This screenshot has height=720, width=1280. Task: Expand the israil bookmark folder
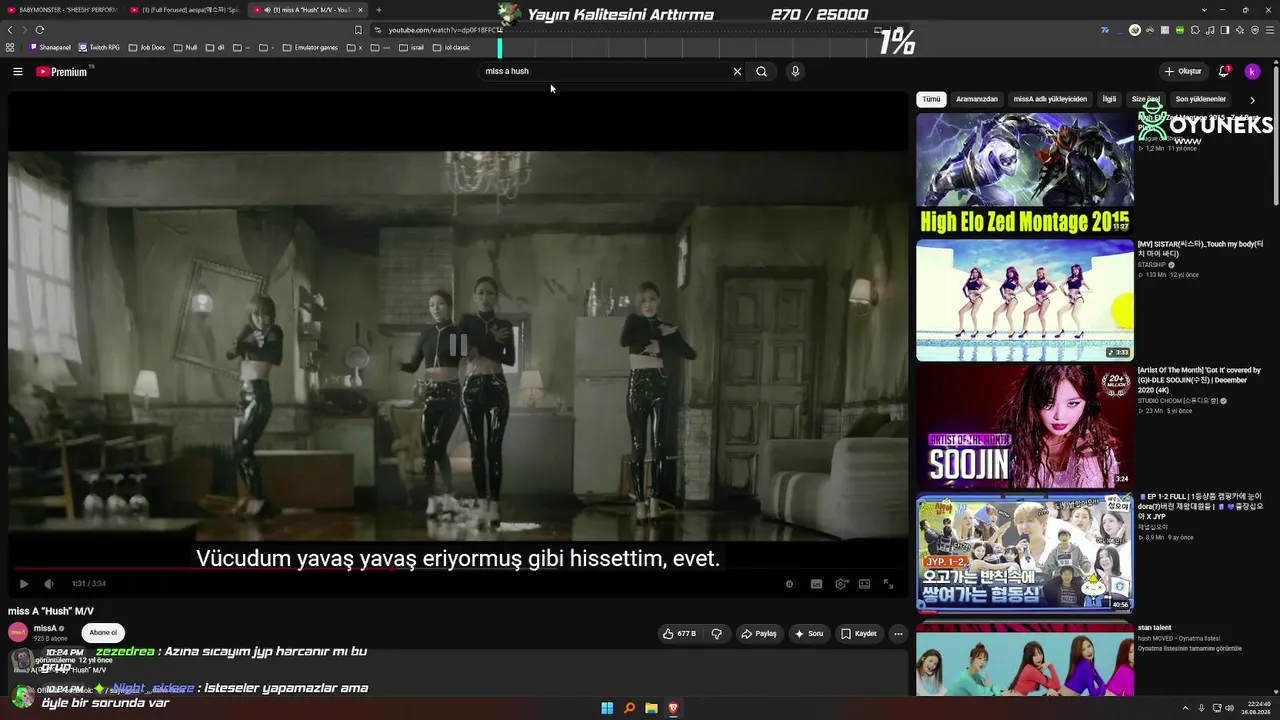411,47
